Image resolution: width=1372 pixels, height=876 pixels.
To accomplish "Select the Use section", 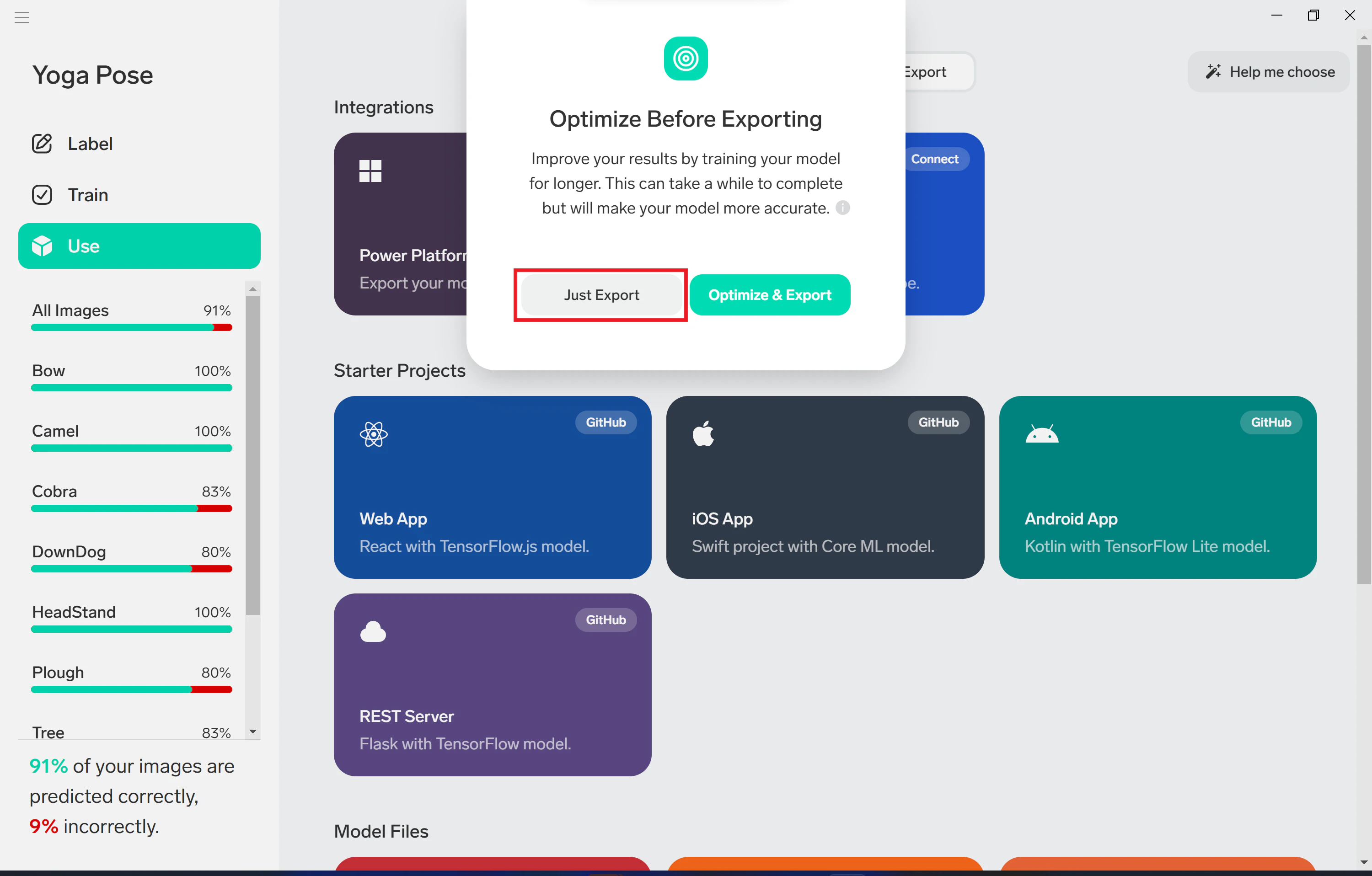I will tap(139, 246).
